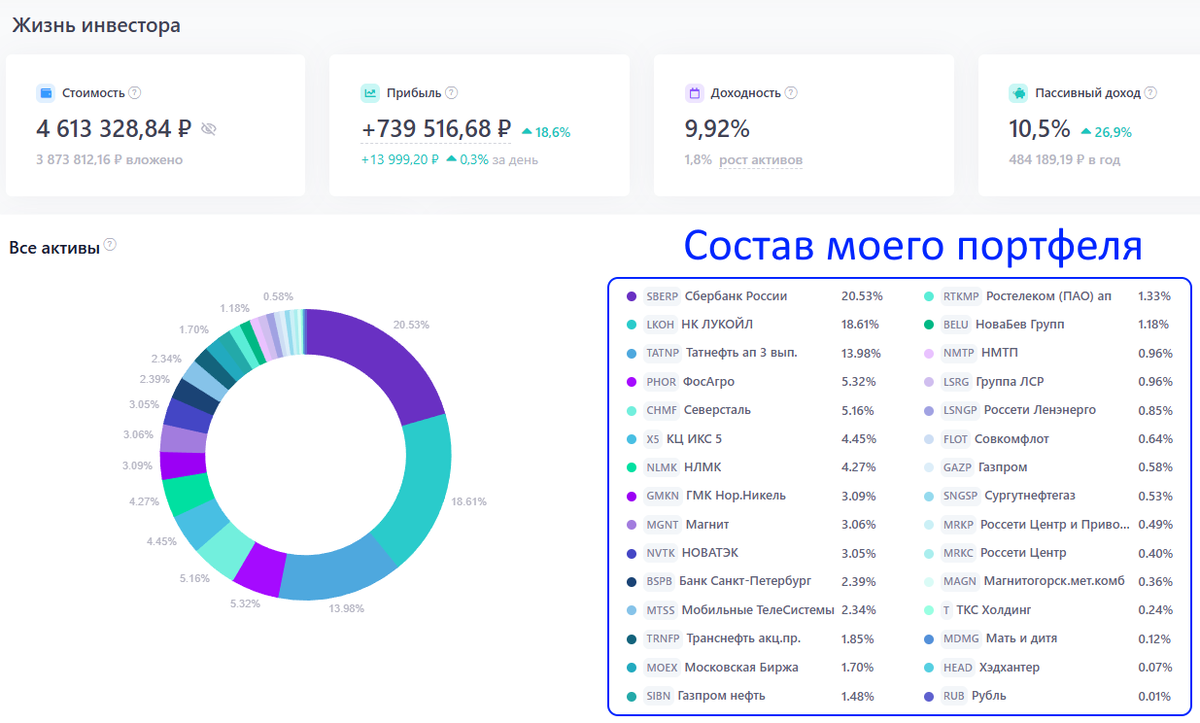The height and width of the screenshot is (723, 1200).
Task: Click the piggy bank icon beside Пассивный доход
Action: coord(1017,93)
